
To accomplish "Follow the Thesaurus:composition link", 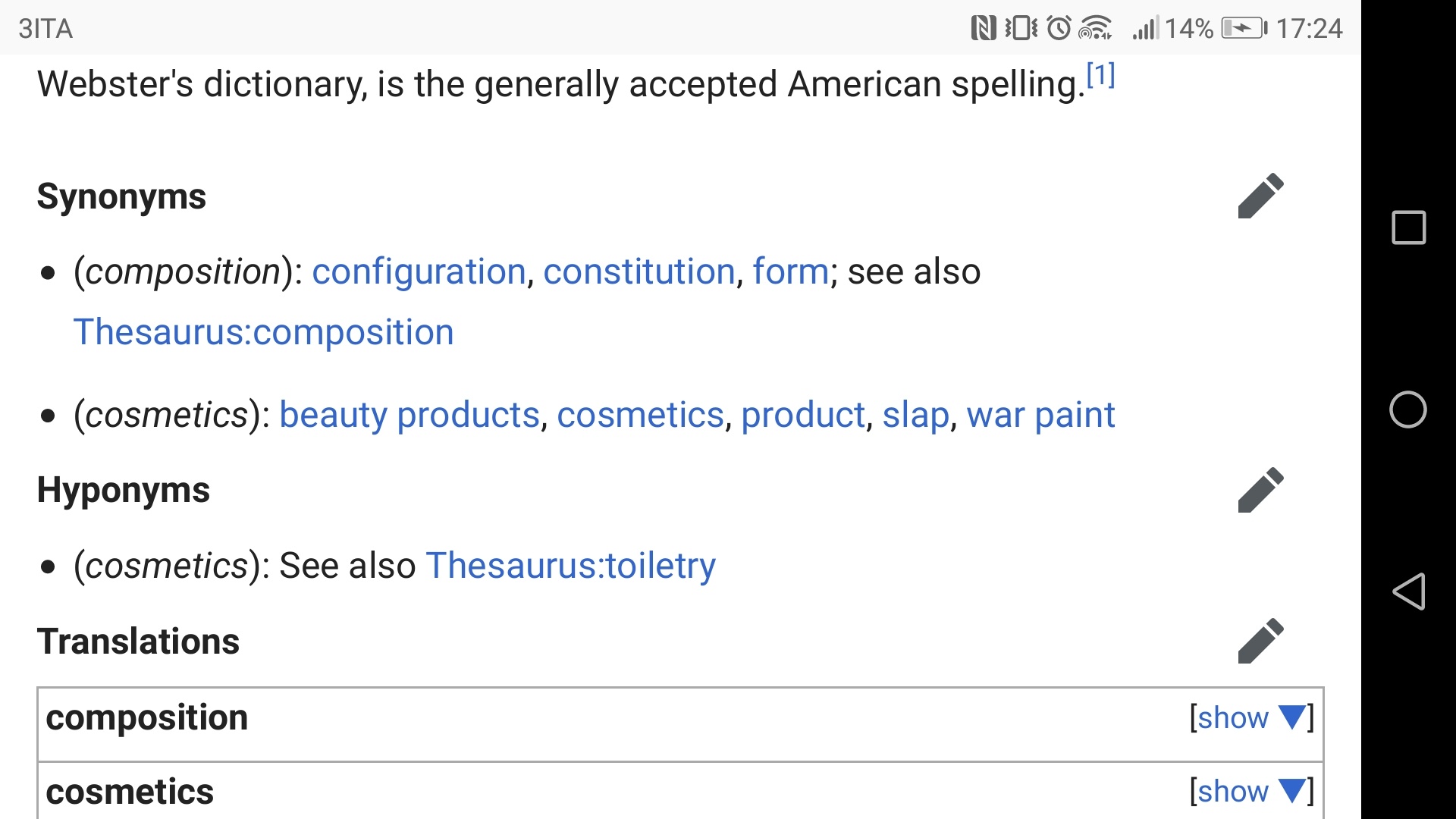I will point(263,332).
